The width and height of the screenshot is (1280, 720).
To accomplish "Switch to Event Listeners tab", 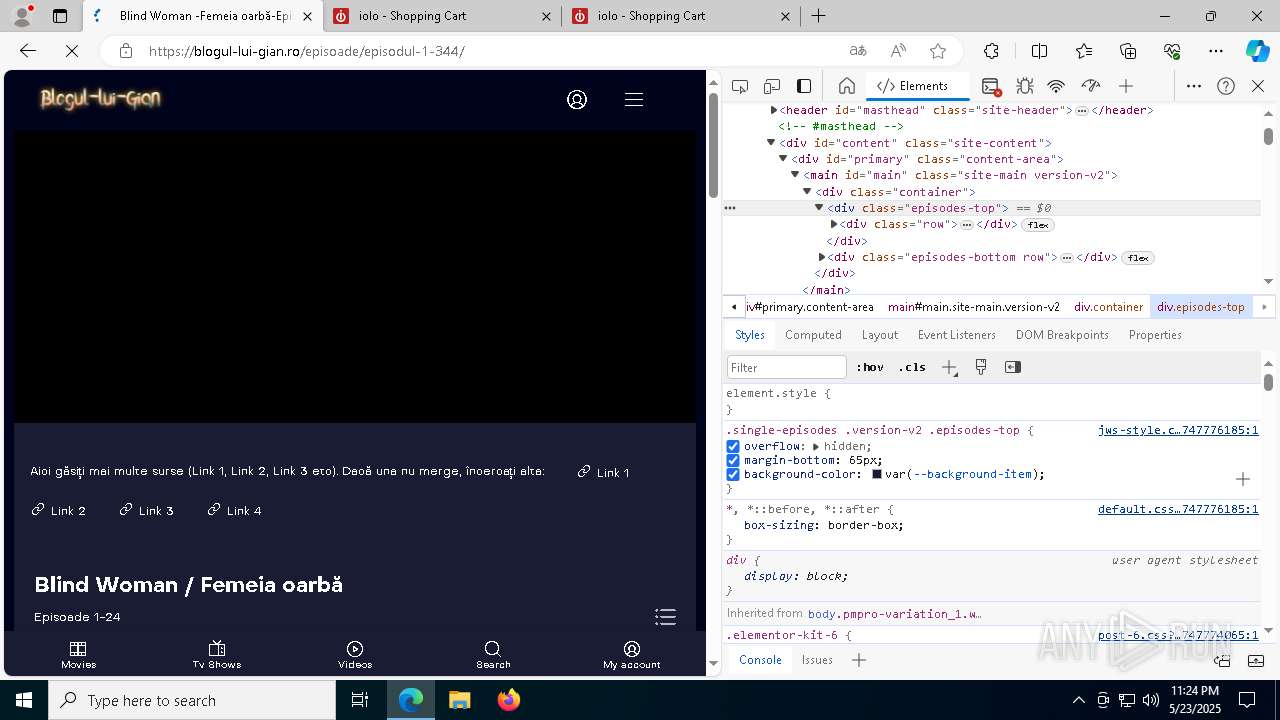I will click(957, 335).
